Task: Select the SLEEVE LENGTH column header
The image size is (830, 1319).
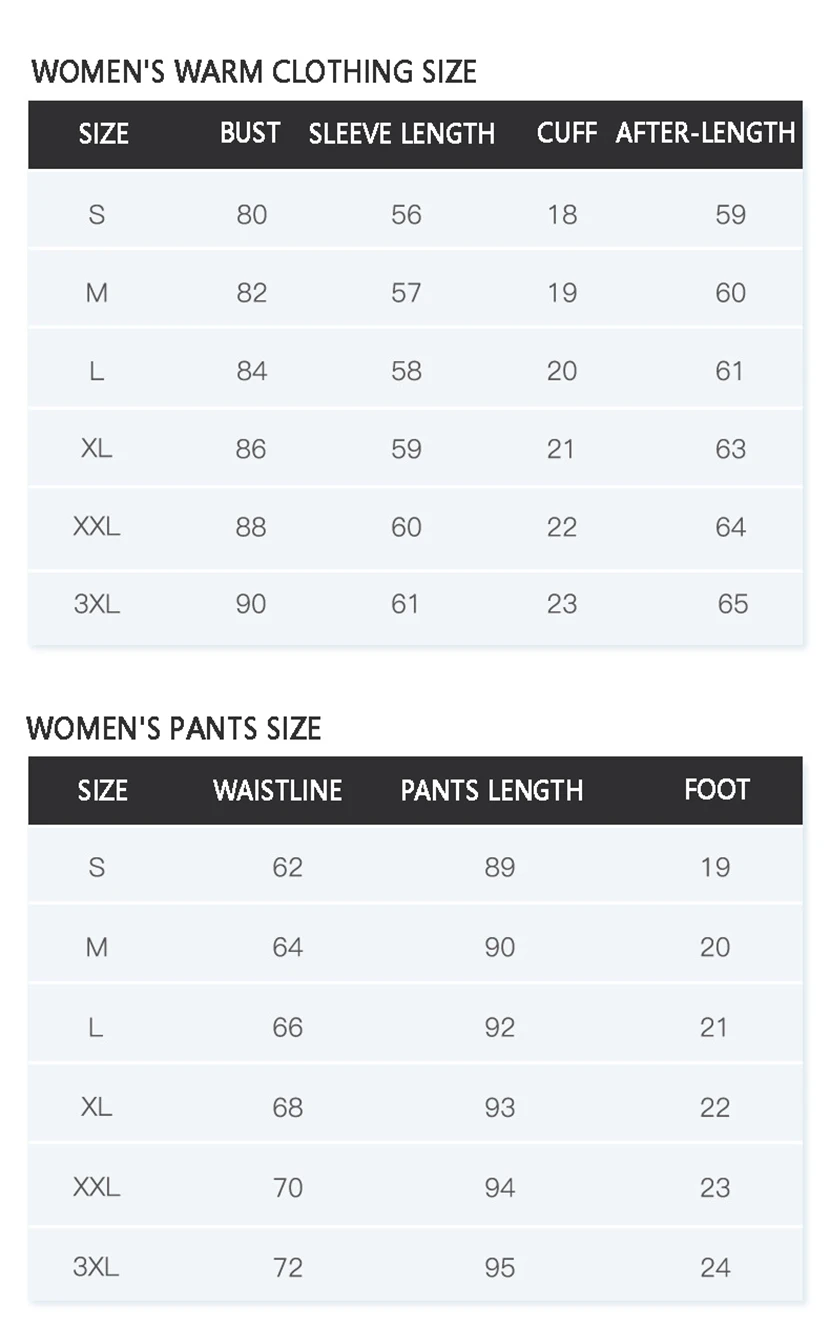Action: 402,134
